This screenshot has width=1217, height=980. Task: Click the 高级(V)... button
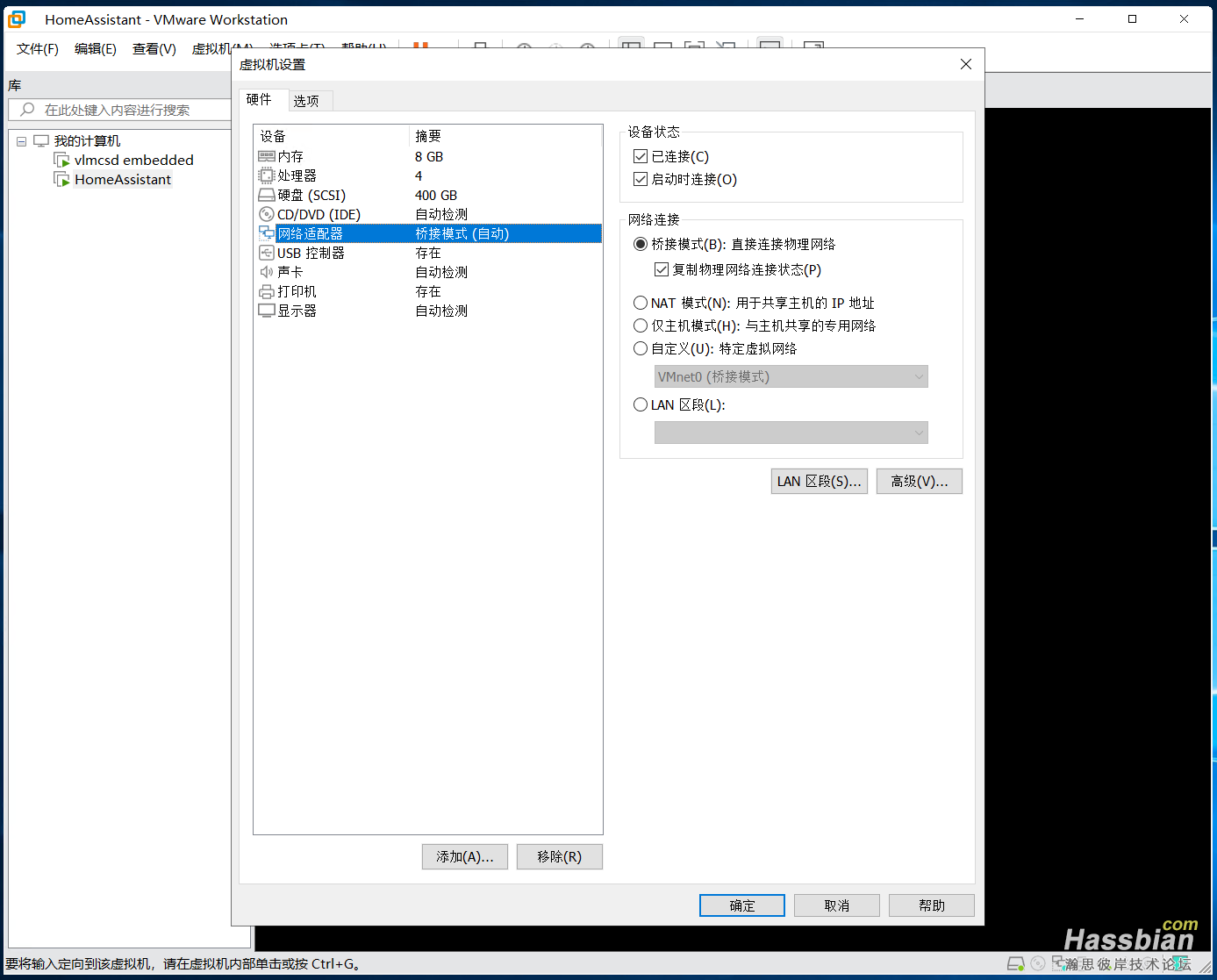[x=920, y=481]
